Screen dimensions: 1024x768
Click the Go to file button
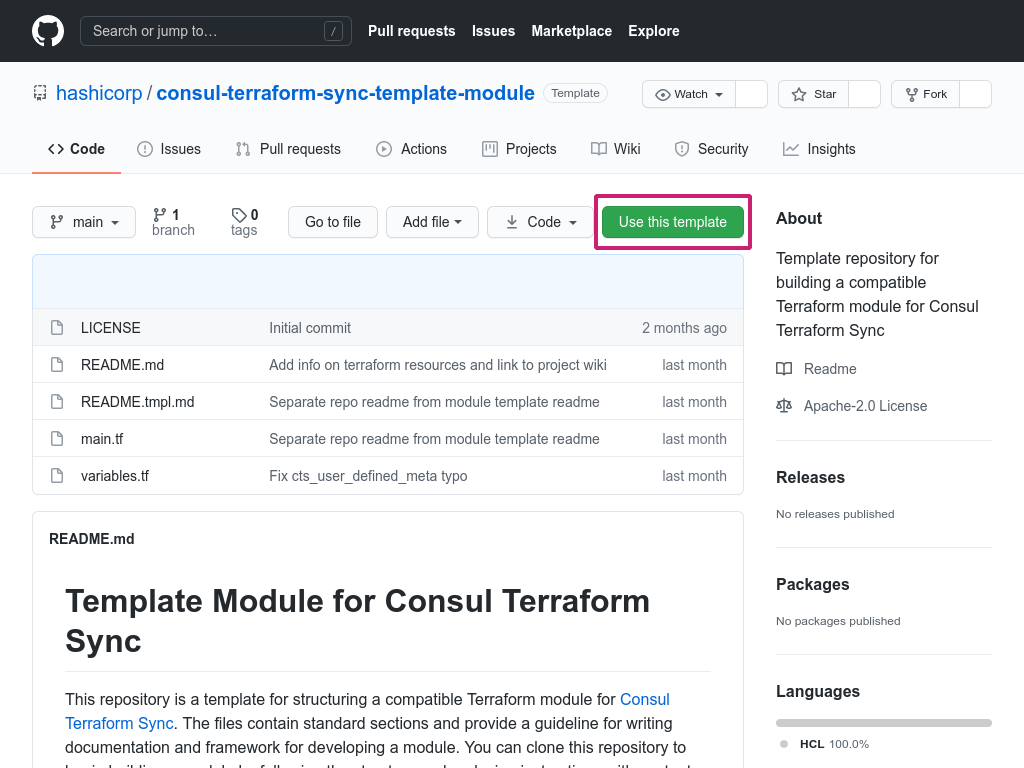click(333, 222)
